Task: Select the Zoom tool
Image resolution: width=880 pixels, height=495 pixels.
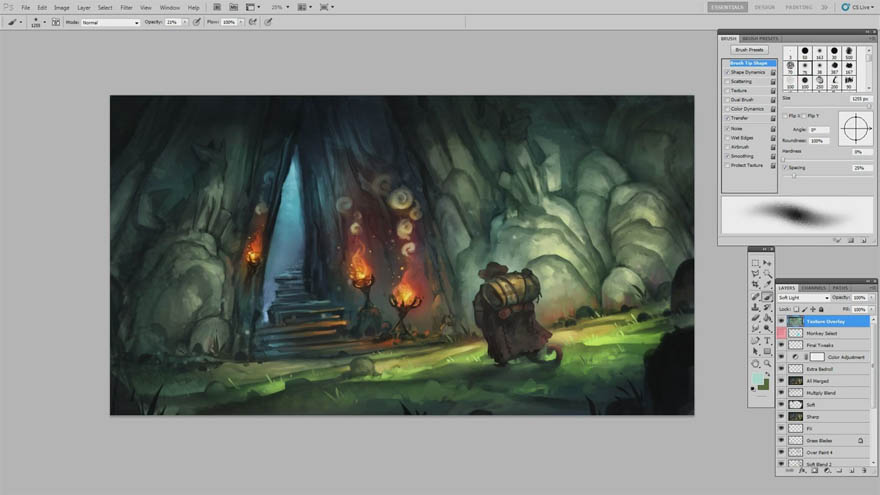Action: 767,364
